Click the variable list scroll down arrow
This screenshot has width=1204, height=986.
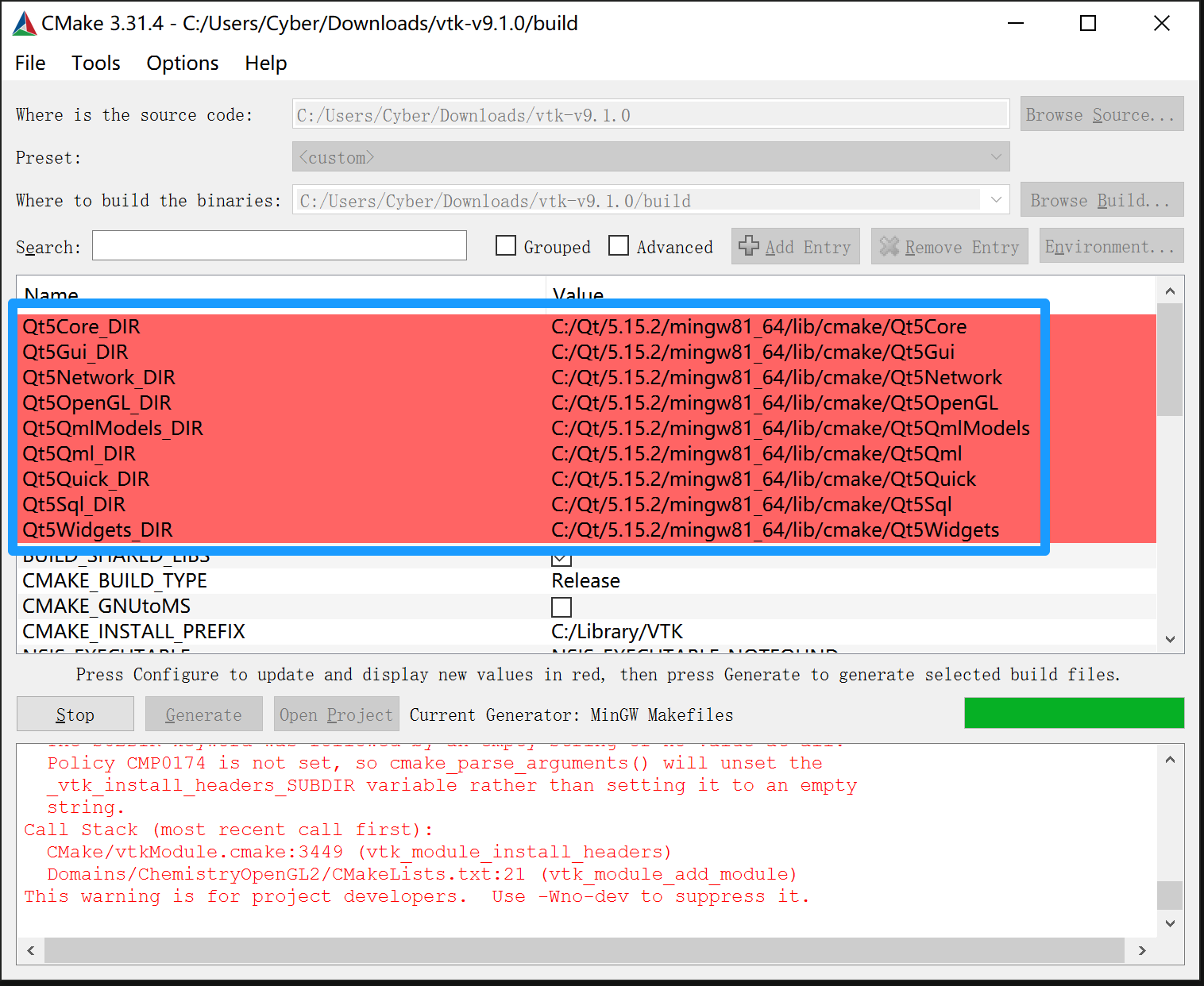click(1170, 639)
